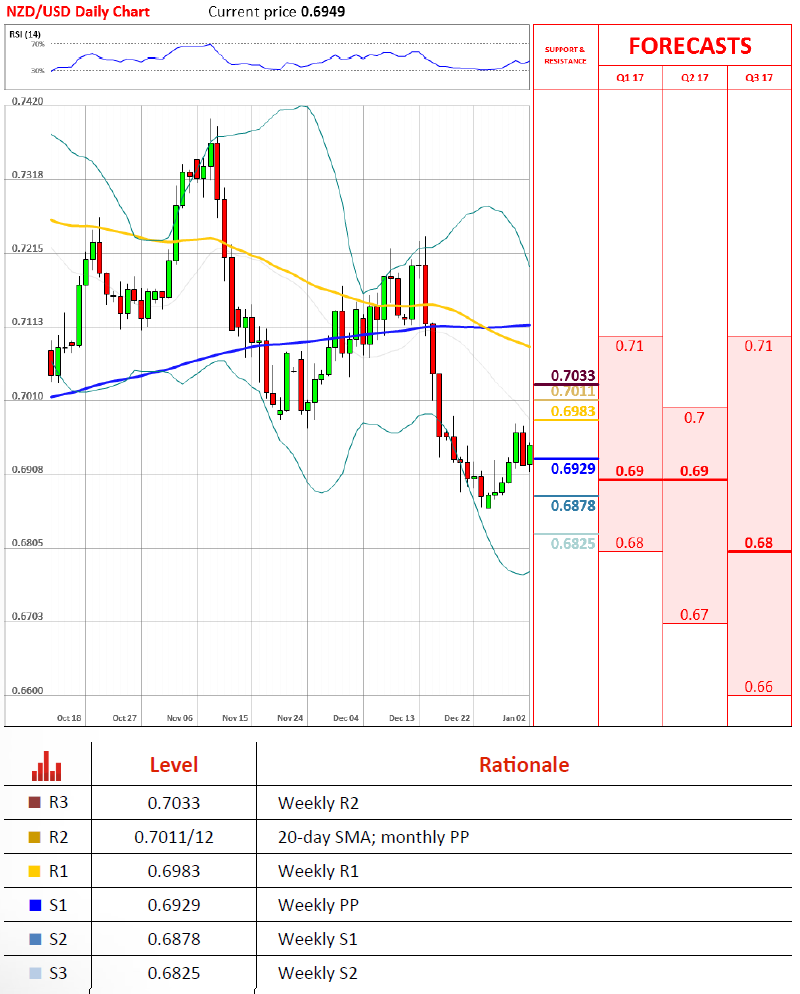Click the Current price 0.6949 text

[277, 11]
